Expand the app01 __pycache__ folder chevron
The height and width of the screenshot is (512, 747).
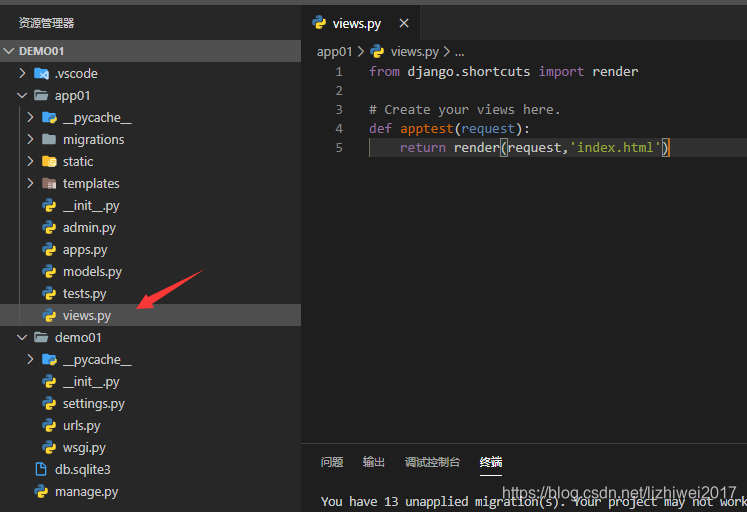[x=30, y=117]
